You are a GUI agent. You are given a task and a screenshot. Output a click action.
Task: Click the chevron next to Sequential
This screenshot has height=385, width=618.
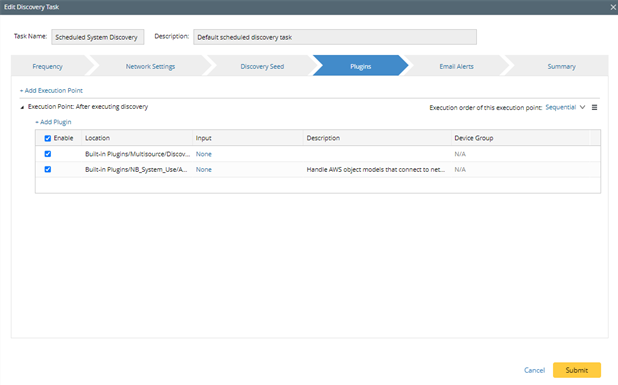583,107
